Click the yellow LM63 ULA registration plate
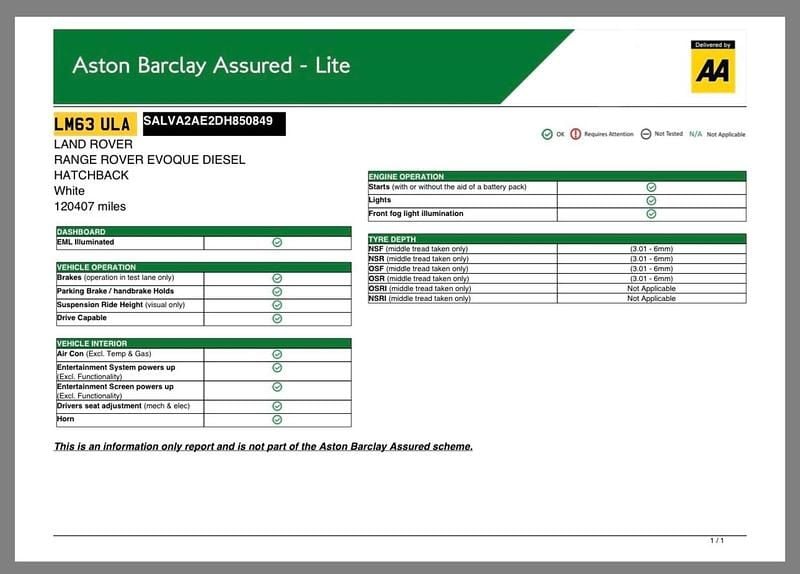 pos(93,123)
